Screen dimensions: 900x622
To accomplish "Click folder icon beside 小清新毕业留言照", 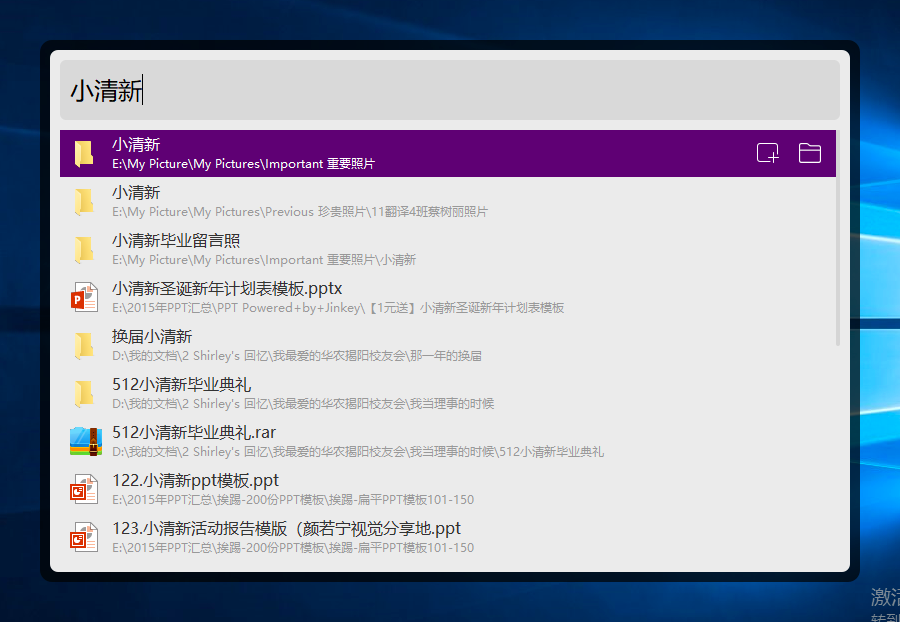I will click(x=84, y=250).
